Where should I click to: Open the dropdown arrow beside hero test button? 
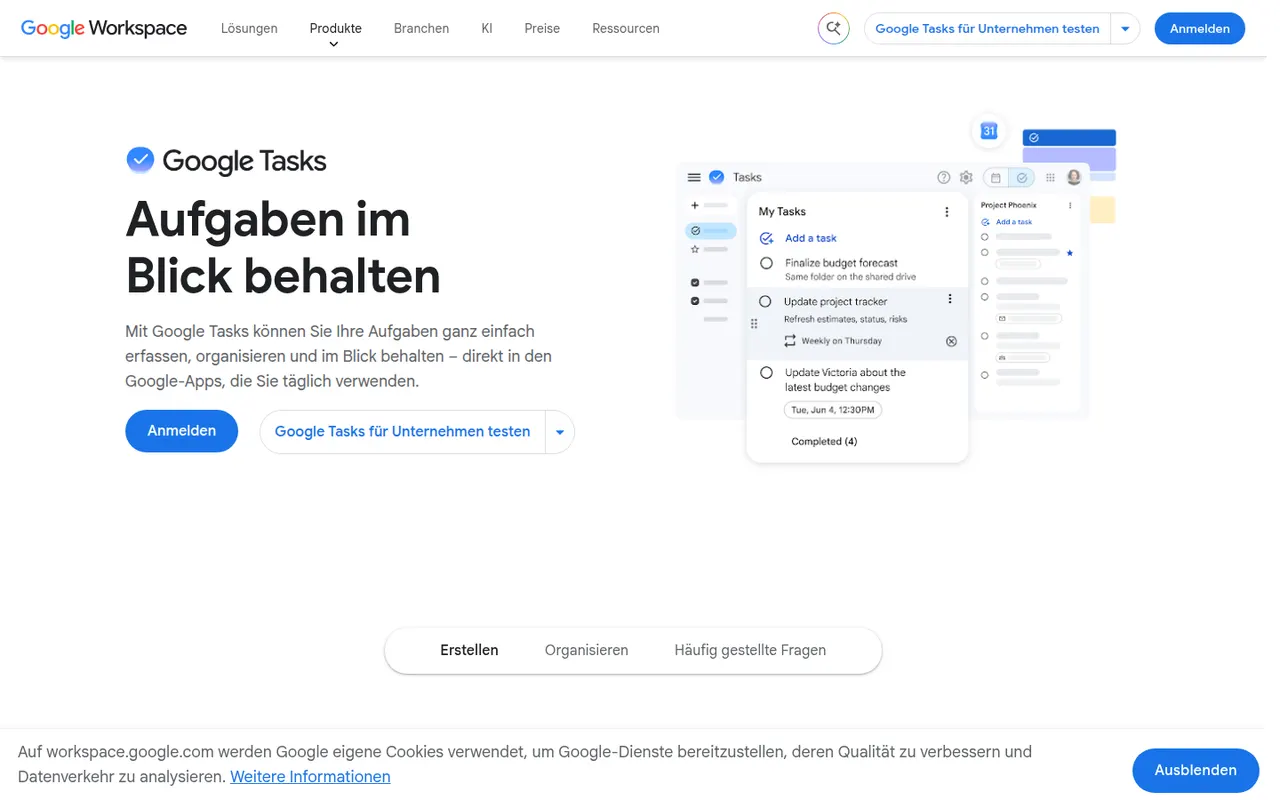(x=560, y=432)
